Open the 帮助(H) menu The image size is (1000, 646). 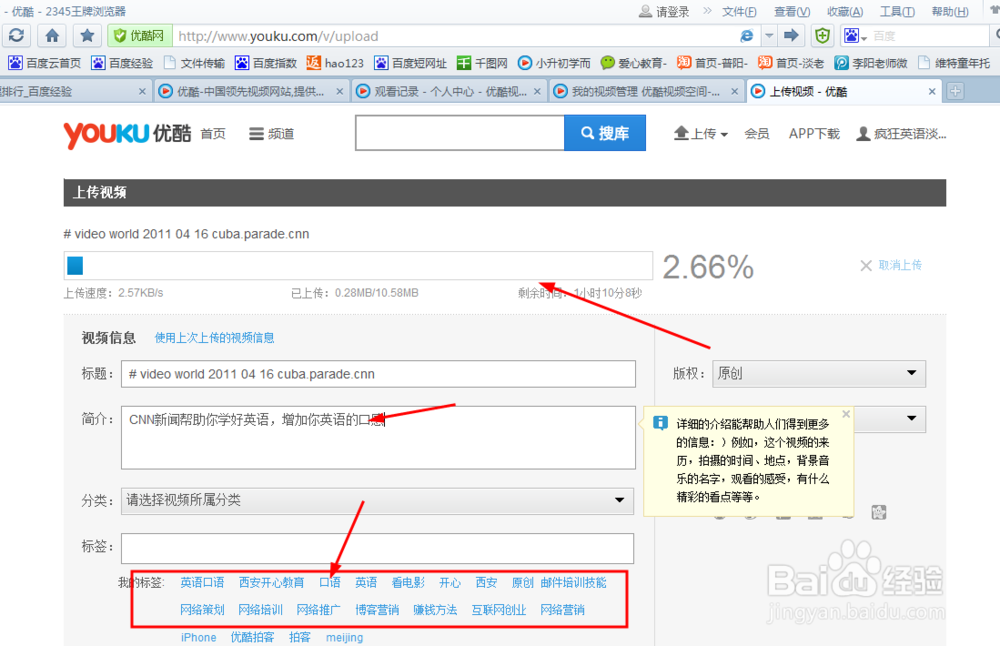click(x=950, y=11)
